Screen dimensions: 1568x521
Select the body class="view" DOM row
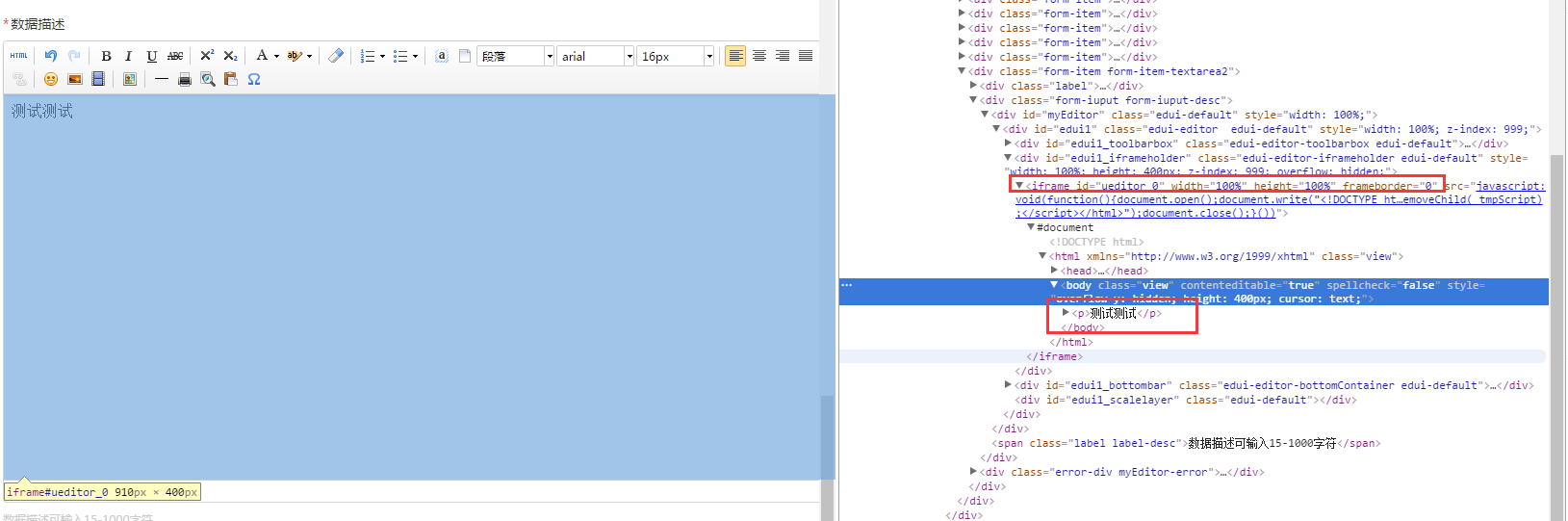1194,292
